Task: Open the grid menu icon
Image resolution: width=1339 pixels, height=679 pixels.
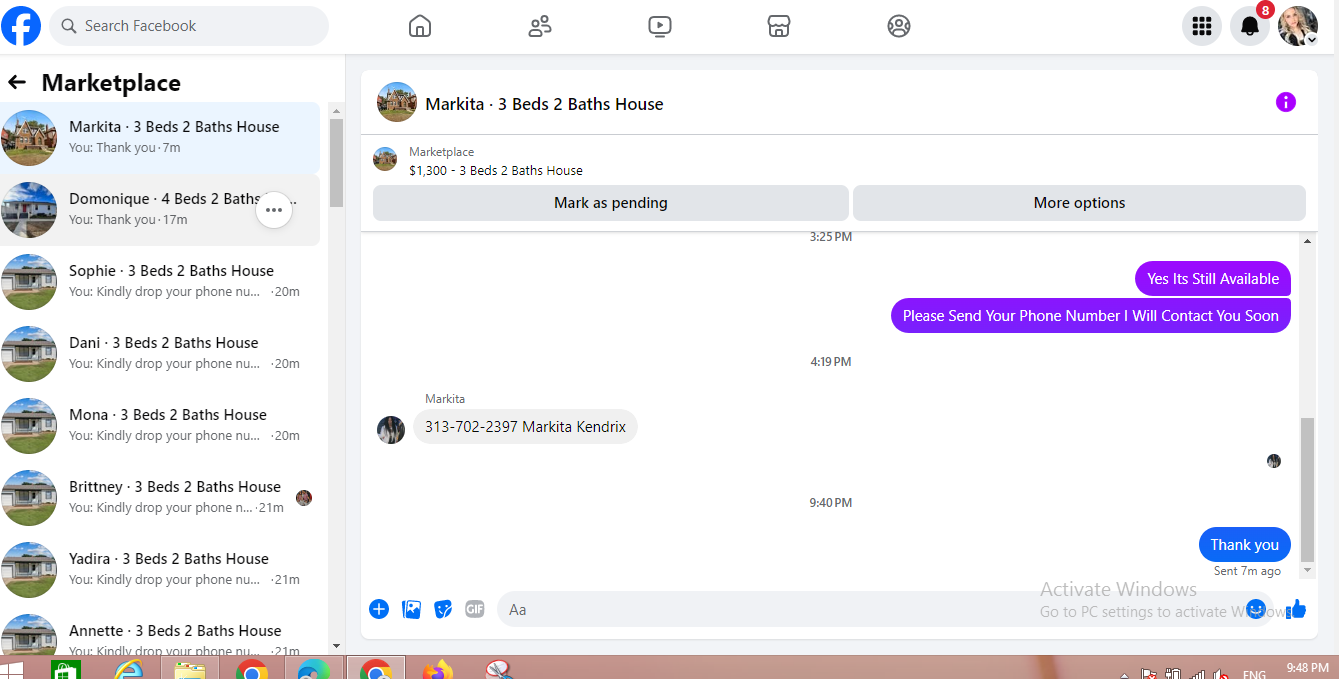Action: (x=1202, y=26)
